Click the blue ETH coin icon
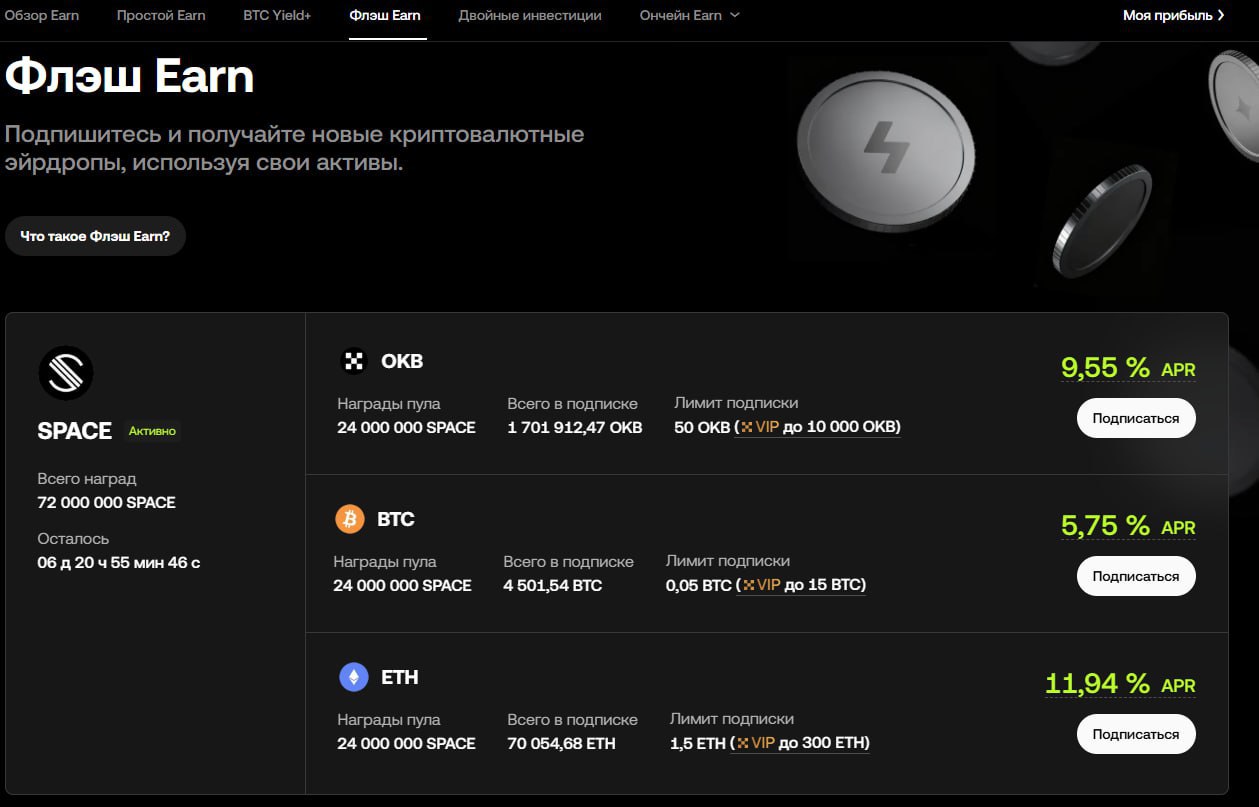The height and width of the screenshot is (807, 1259). click(353, 677)
